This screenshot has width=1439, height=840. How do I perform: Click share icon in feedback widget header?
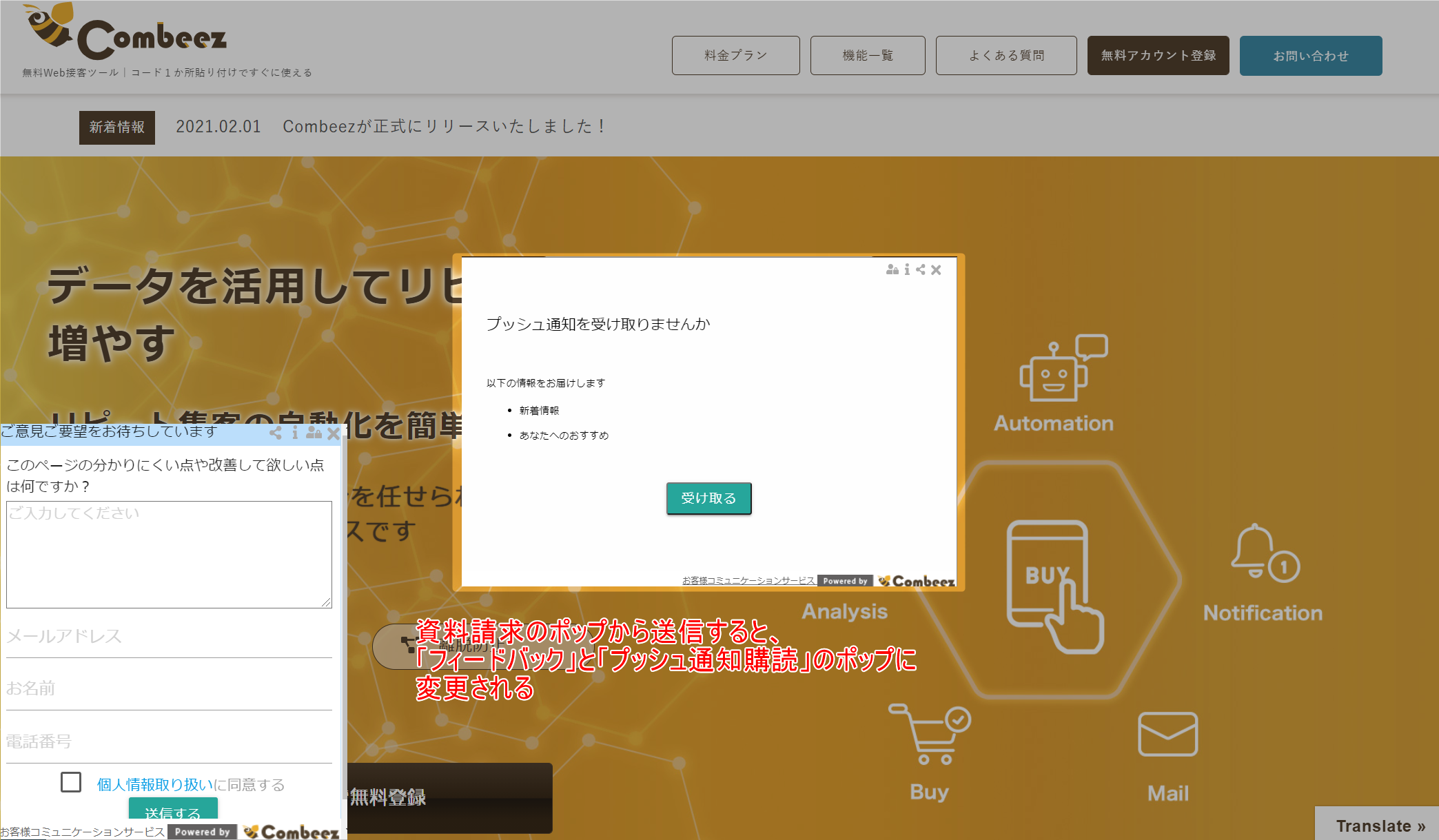coord(276,433)
